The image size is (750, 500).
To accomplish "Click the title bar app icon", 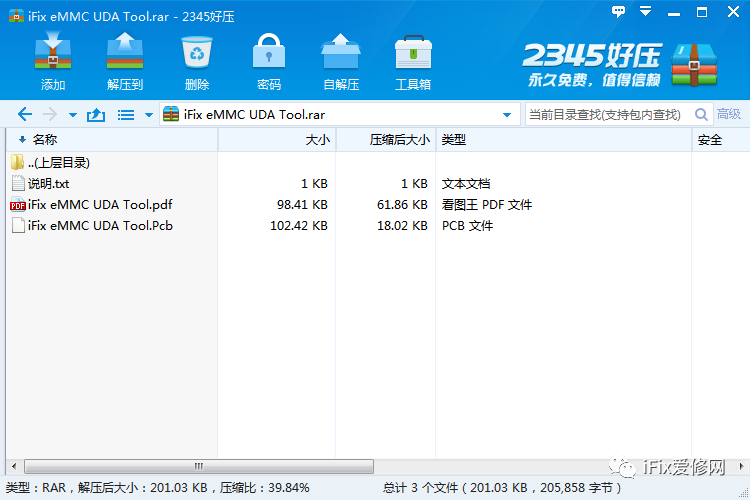I will click(x=16, y=15).
